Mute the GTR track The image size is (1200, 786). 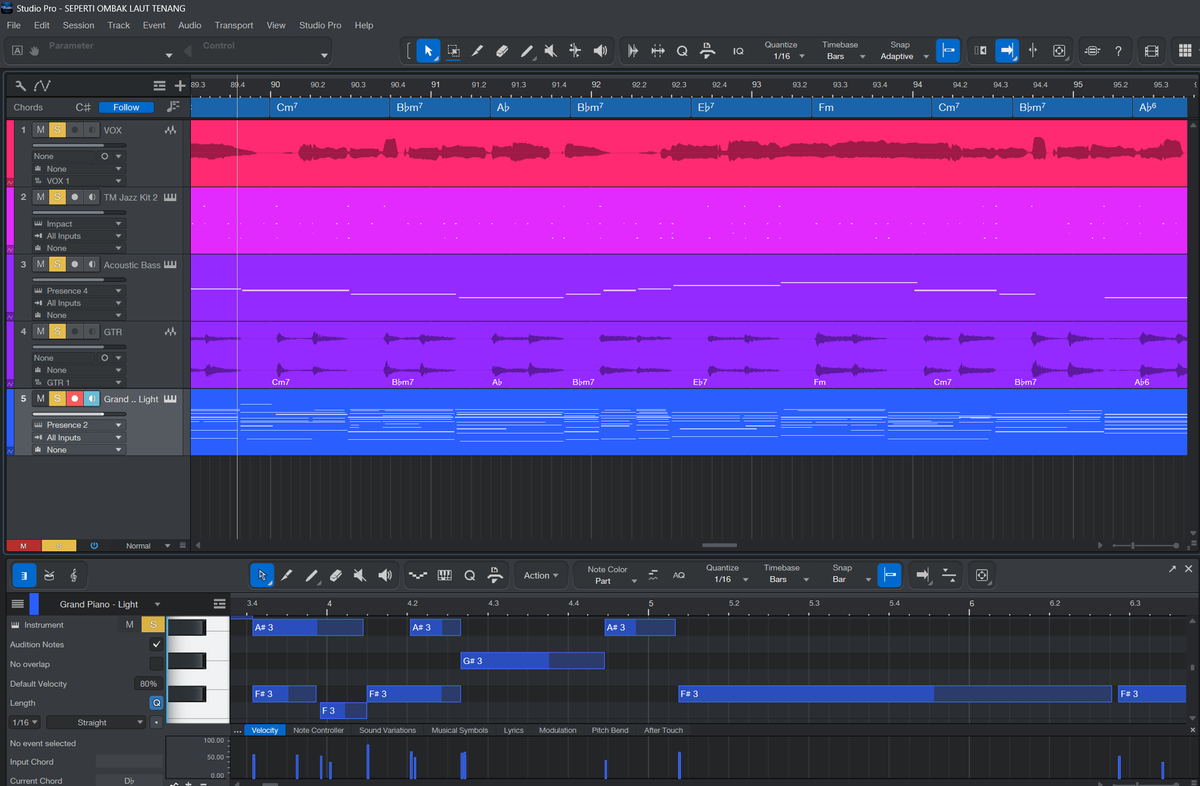[41, 331]
